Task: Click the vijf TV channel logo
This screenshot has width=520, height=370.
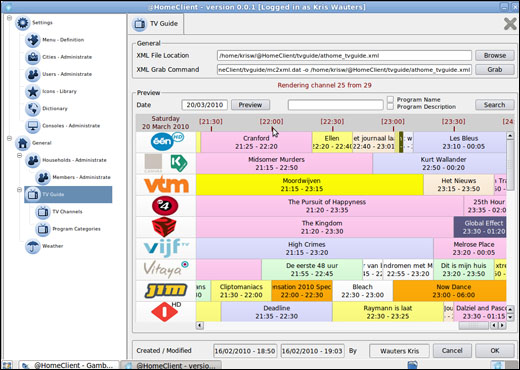Action: (166, 248)
